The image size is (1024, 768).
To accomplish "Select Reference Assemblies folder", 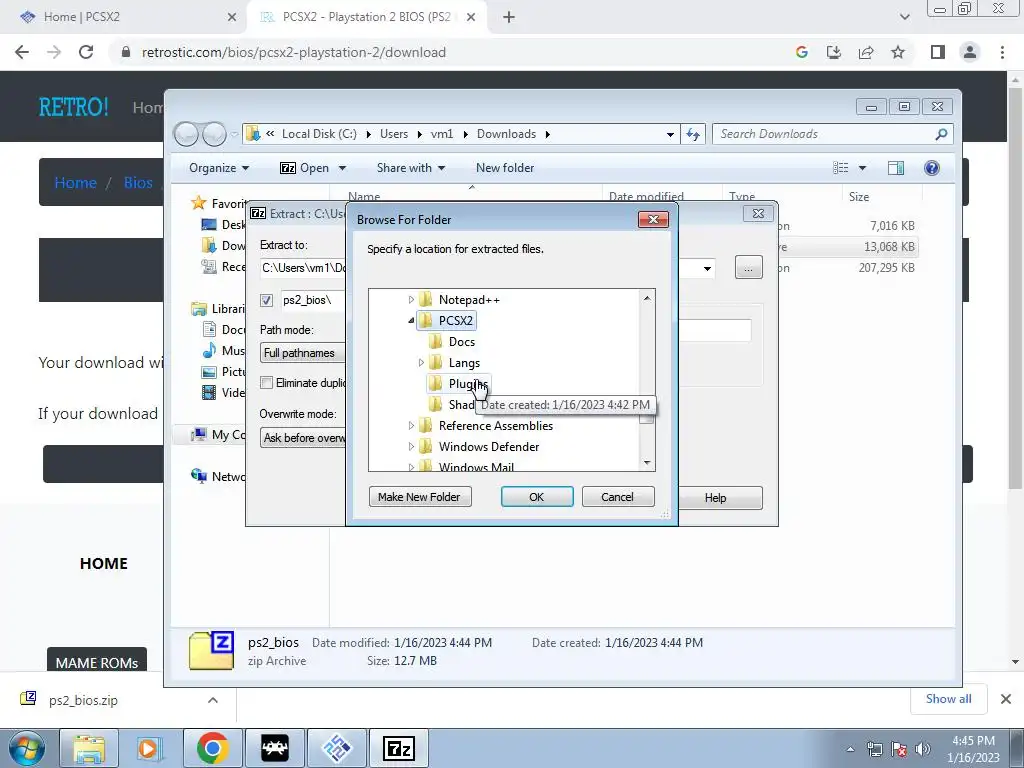I will pyautogui.click(x=496, y=426).
